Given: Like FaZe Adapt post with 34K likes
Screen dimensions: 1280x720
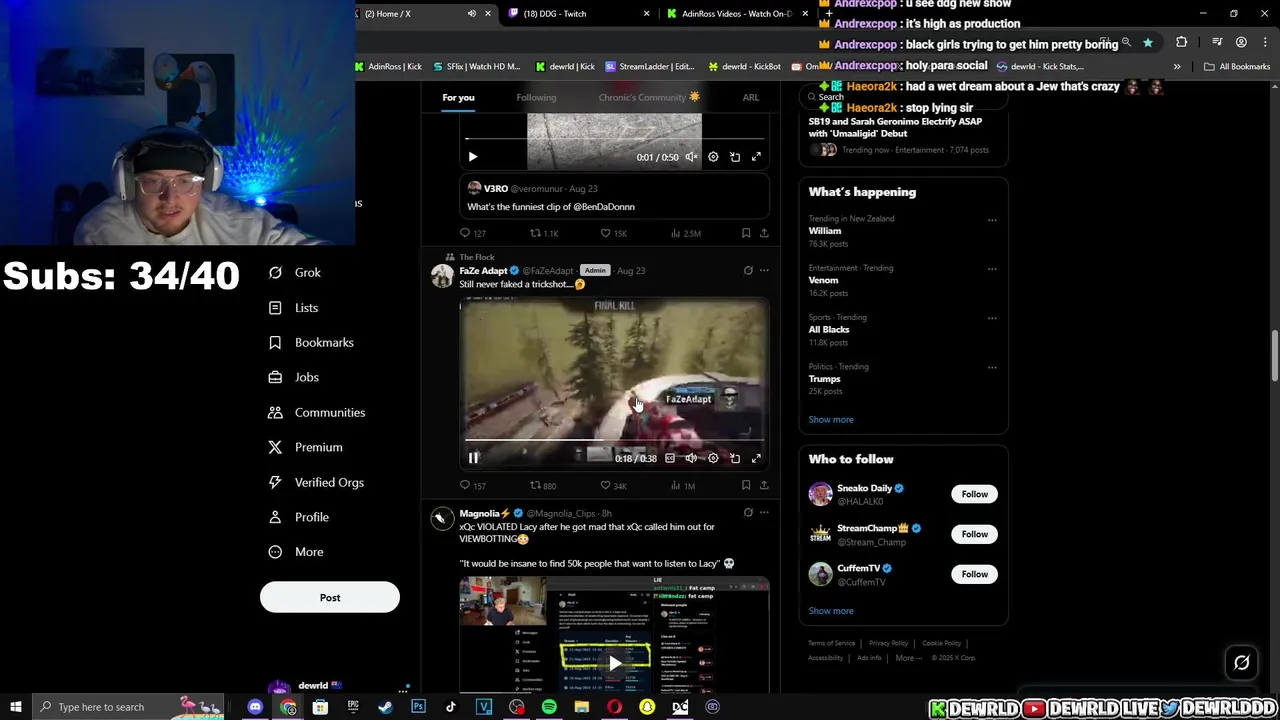Looking at the screenshot, I should coord(613,486).
